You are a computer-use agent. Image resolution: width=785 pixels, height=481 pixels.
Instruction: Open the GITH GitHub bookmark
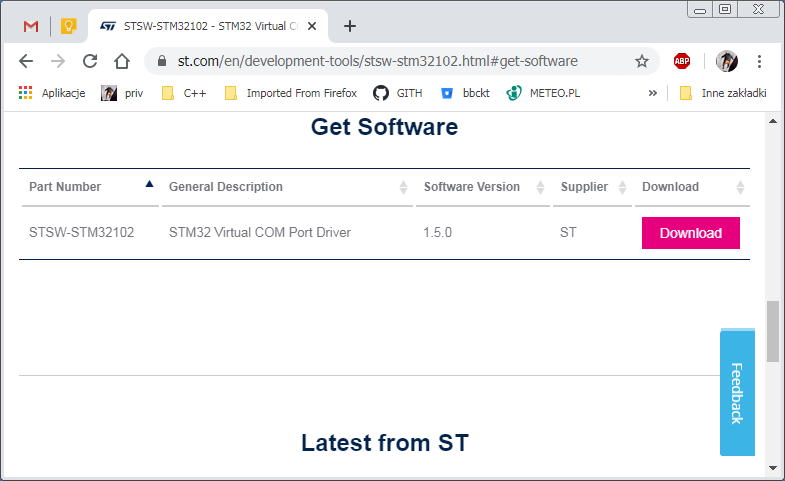pyautogui.click(x=398, y=93)
